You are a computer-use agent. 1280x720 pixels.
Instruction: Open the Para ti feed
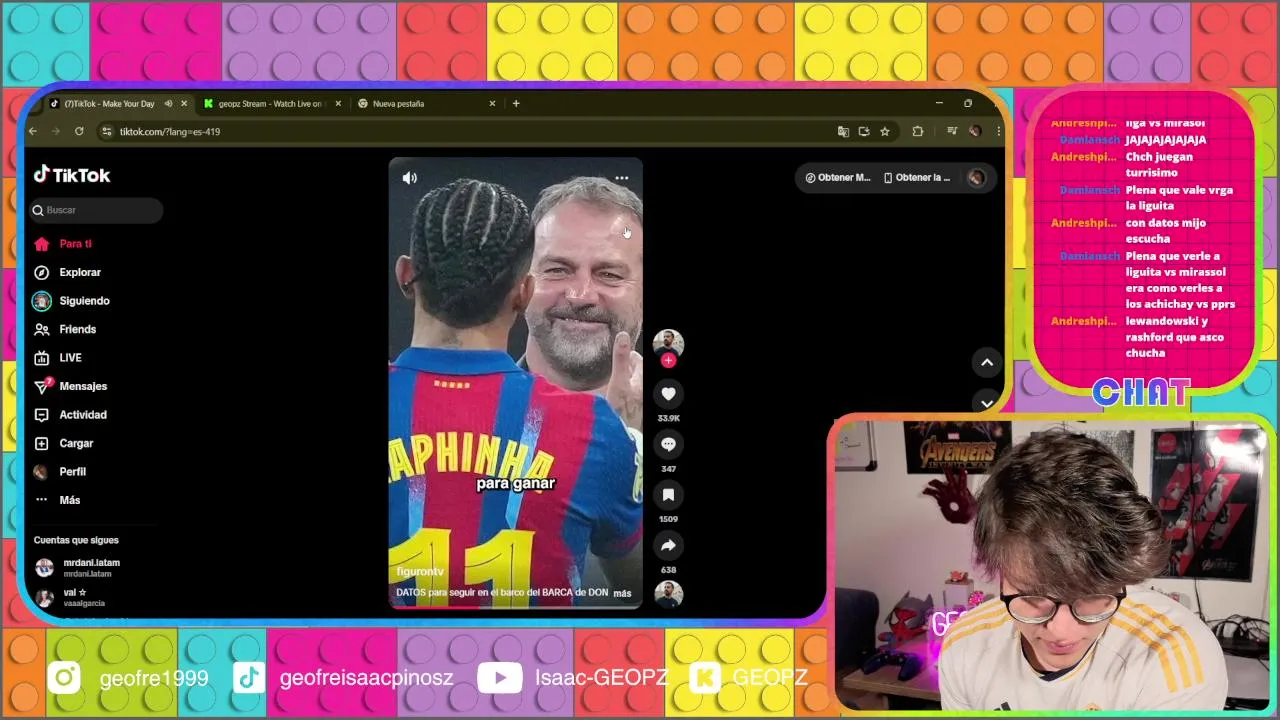(75, 244)
